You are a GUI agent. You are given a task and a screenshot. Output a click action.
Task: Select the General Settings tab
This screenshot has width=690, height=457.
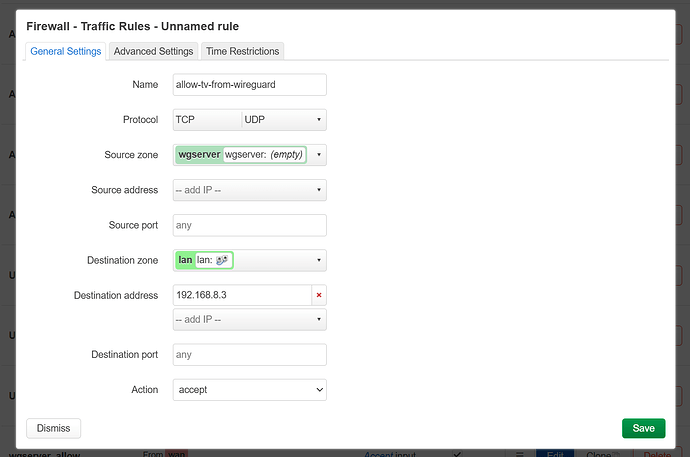tap(66, 51)
